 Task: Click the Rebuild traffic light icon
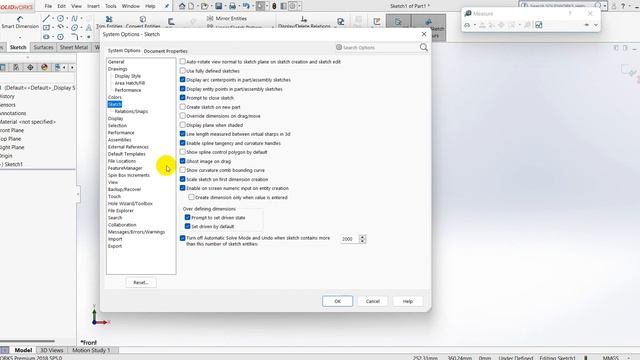[x=274, y=6]
